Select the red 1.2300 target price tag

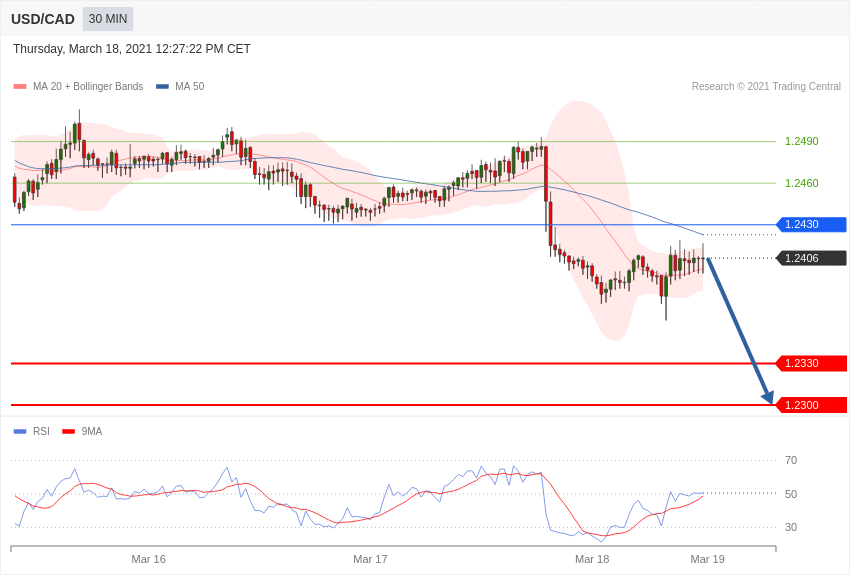[812, 405]
